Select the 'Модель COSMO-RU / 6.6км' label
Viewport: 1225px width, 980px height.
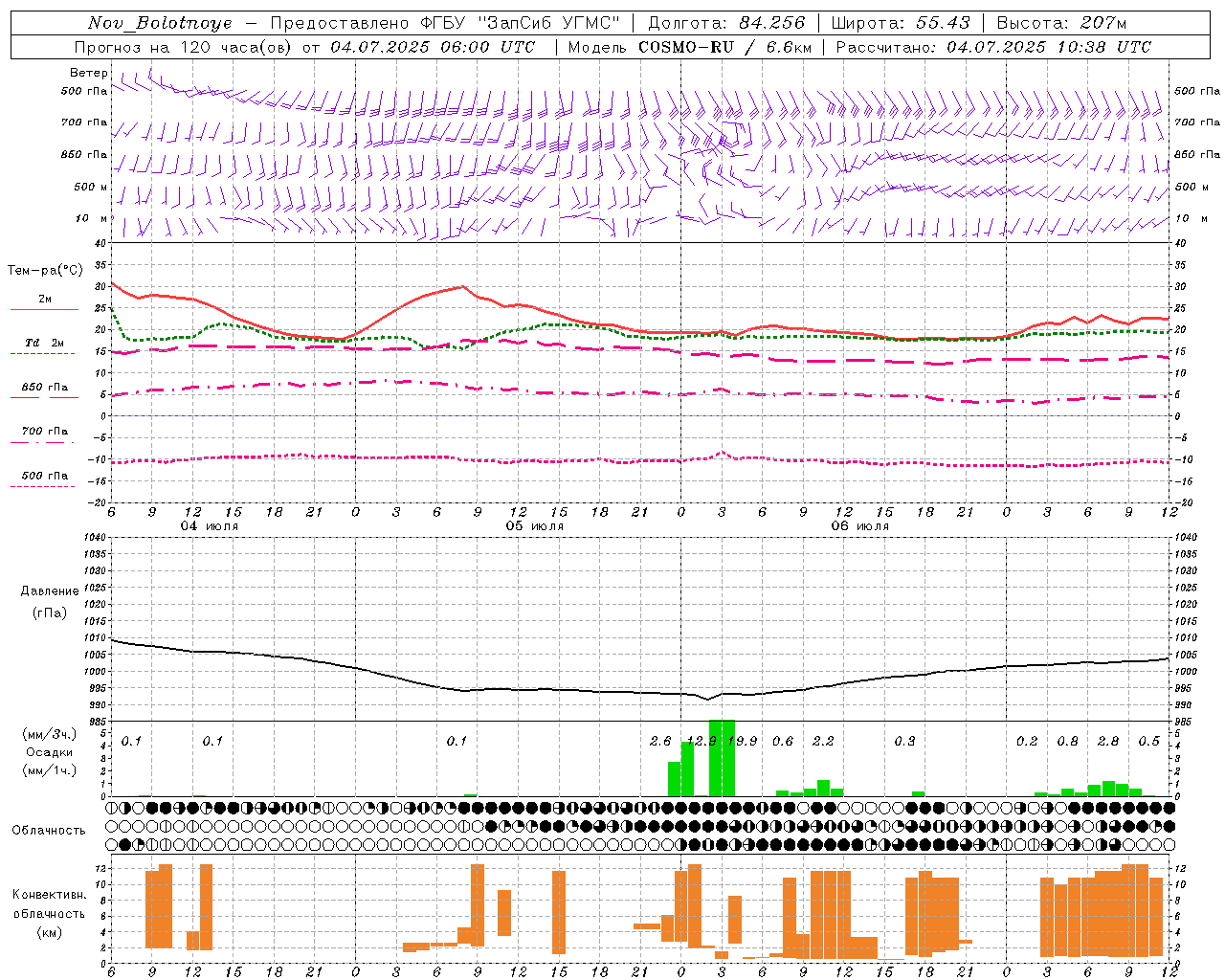[689, 47]
